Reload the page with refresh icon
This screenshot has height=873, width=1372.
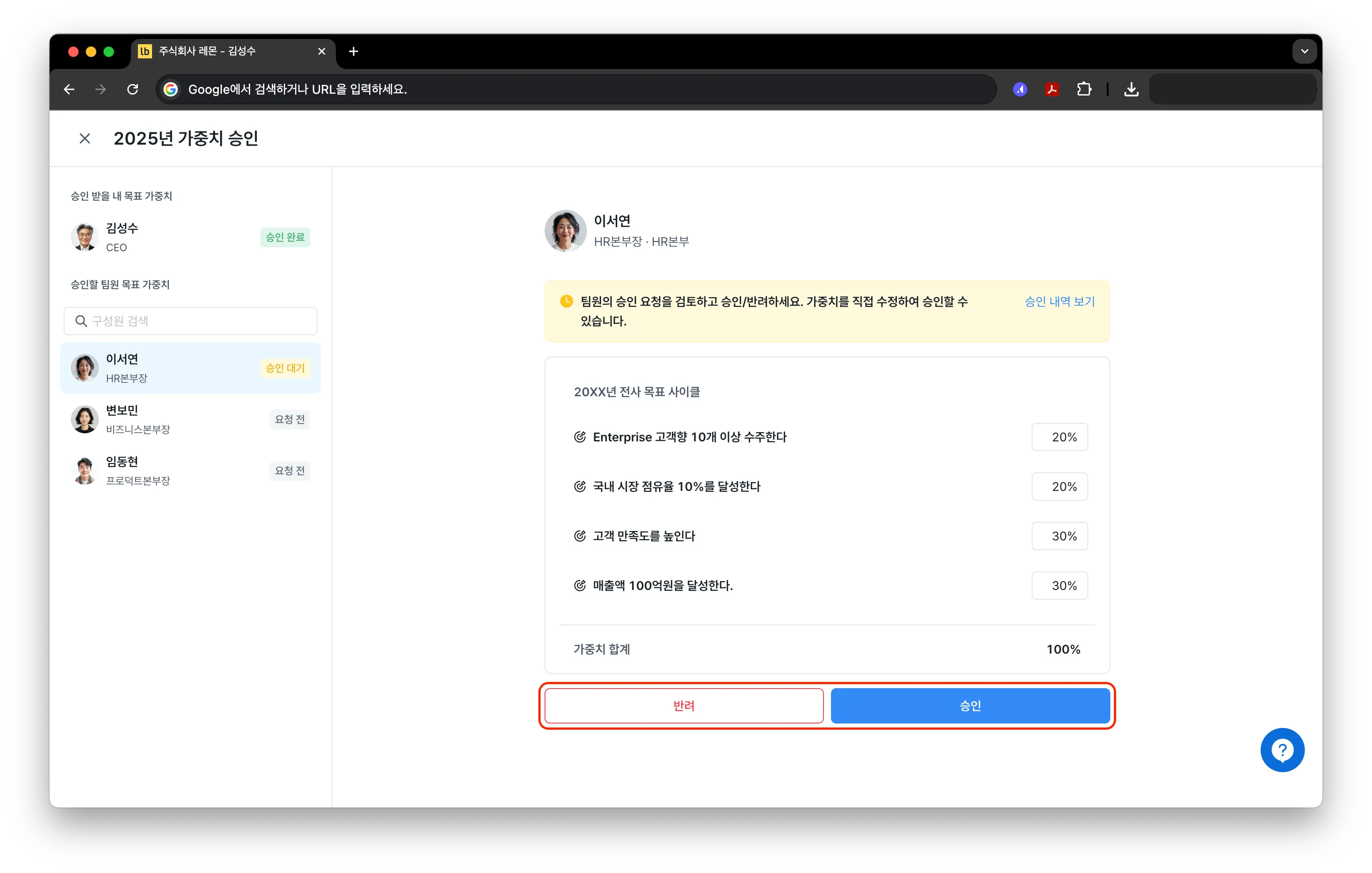(x=133, y=89)
